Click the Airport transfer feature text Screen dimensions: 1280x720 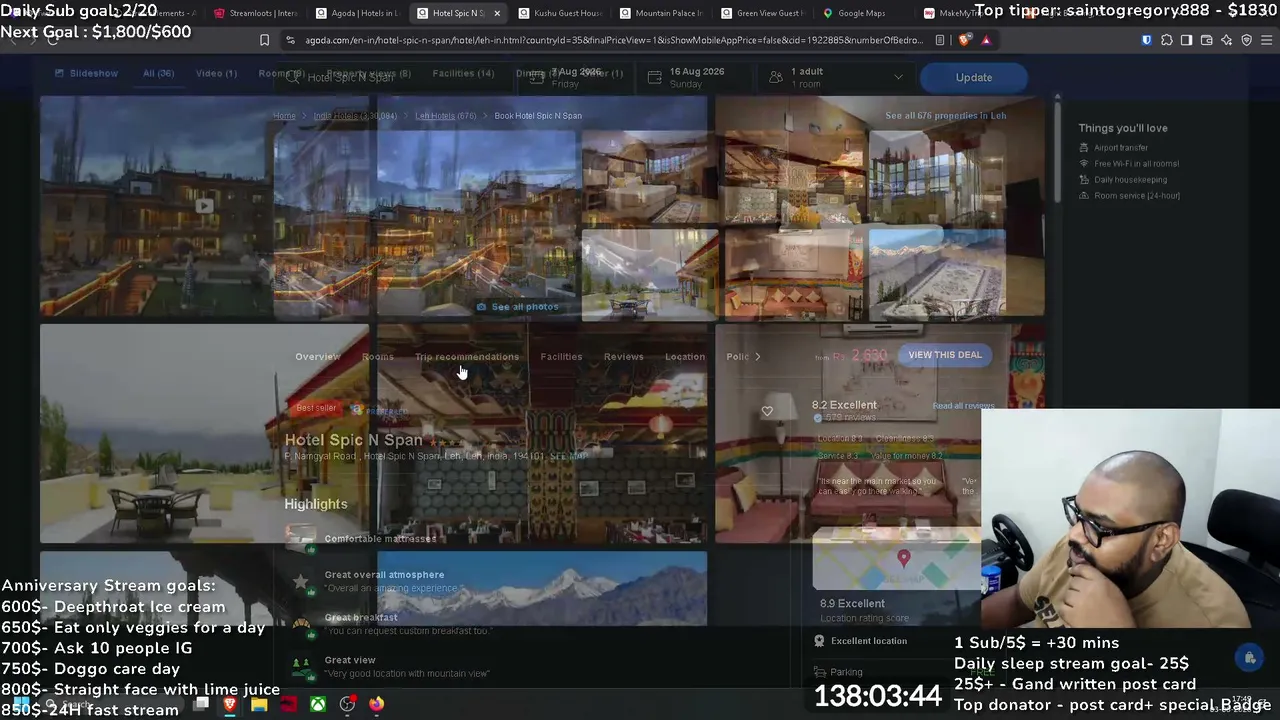click(1121, 148)
